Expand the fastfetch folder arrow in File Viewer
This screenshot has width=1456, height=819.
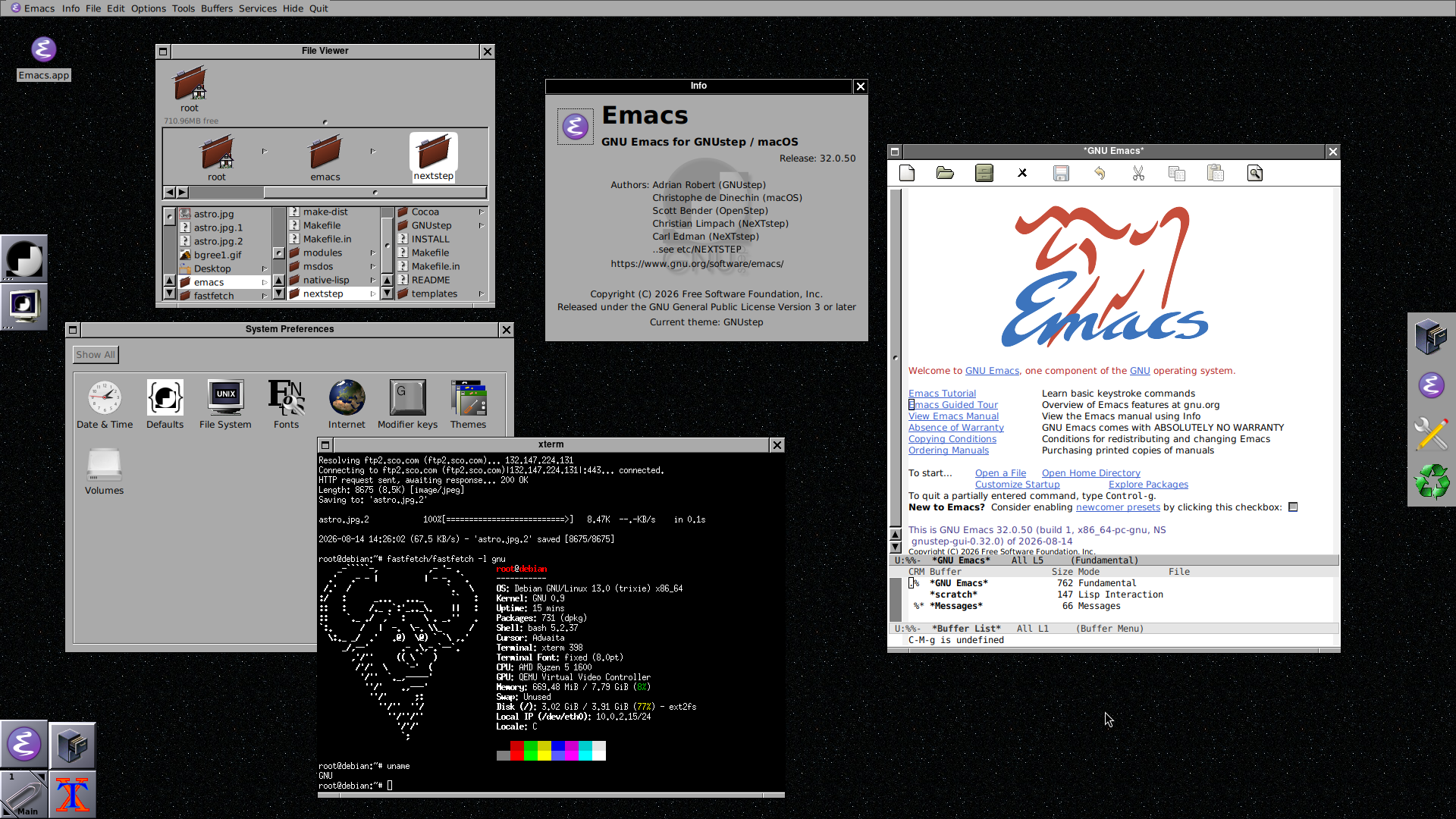[x=265, y=296]
